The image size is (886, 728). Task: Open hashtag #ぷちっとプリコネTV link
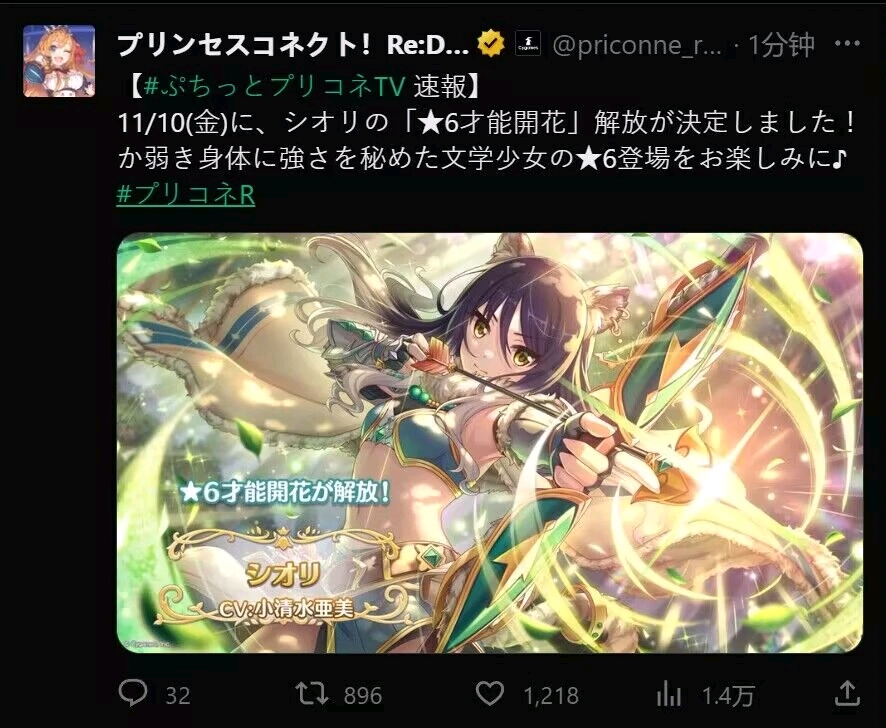275,86
